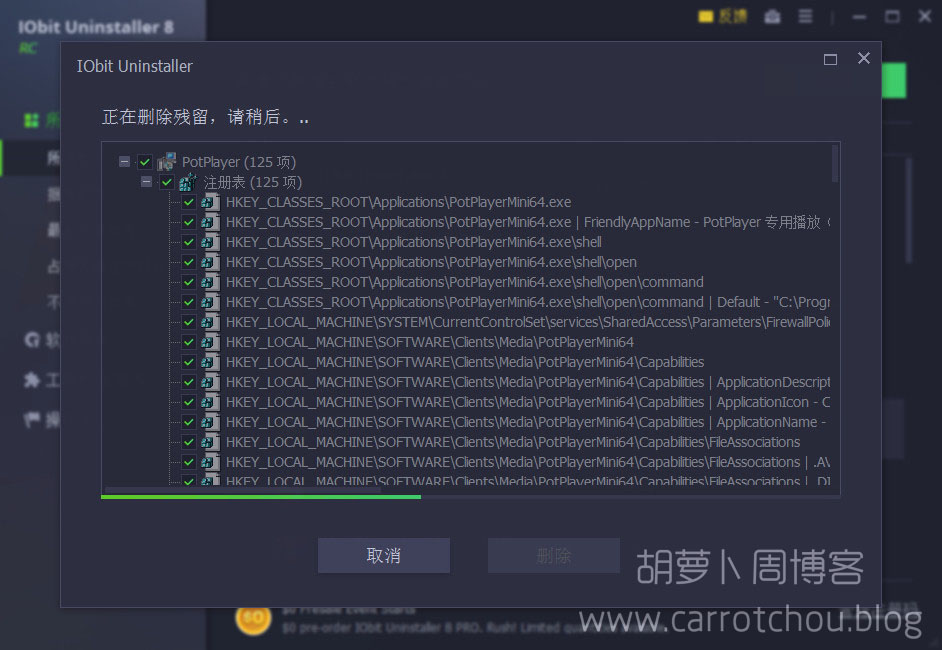Maximize the IObit Uninstaller dialog
This screenshot has width=942, height=650.
[830, 59]
